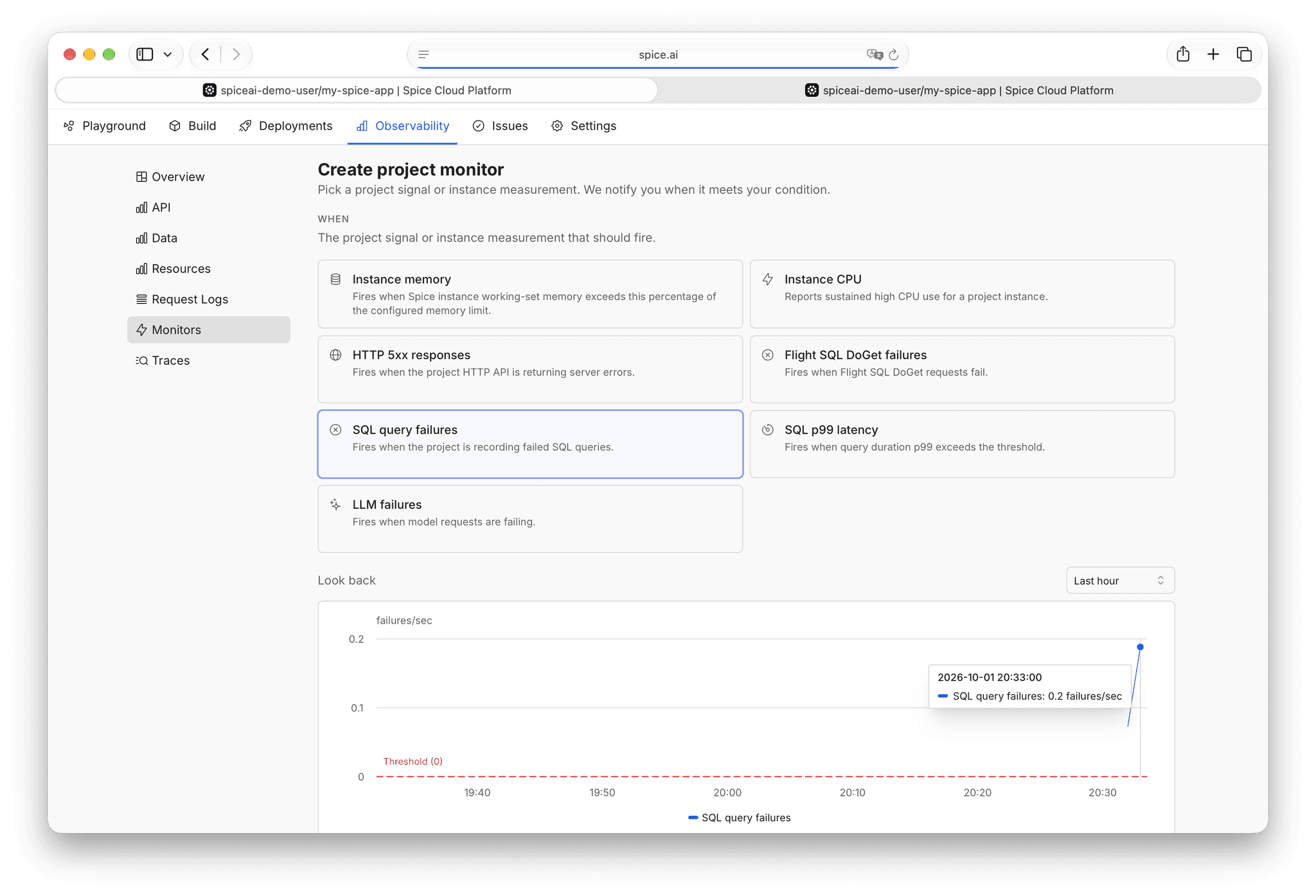Choose the SQL query failures card
1316x896 pixels.
tap(530, 444)
